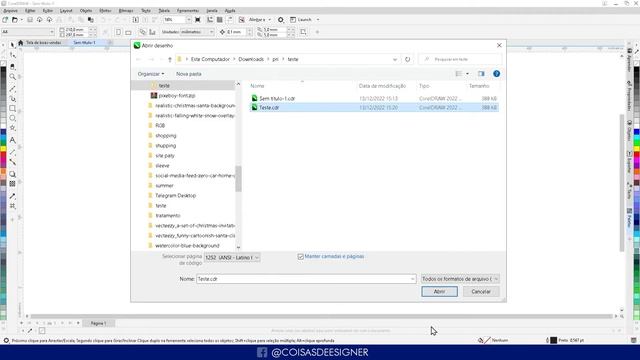Select the Ellipse tool
640x360 pixels.
pyautogui.click(x=13, y=118)
